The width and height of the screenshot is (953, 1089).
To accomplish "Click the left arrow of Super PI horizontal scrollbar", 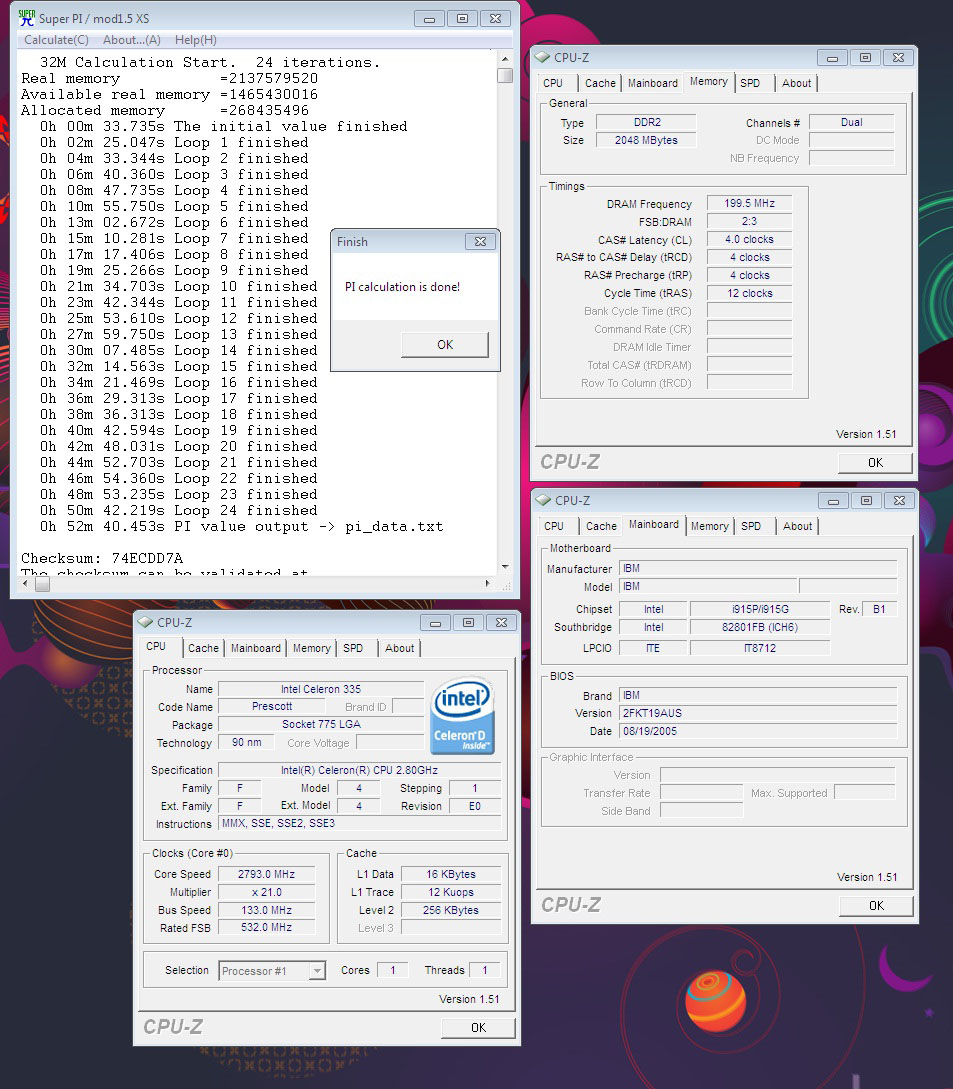I will [26, 584].
